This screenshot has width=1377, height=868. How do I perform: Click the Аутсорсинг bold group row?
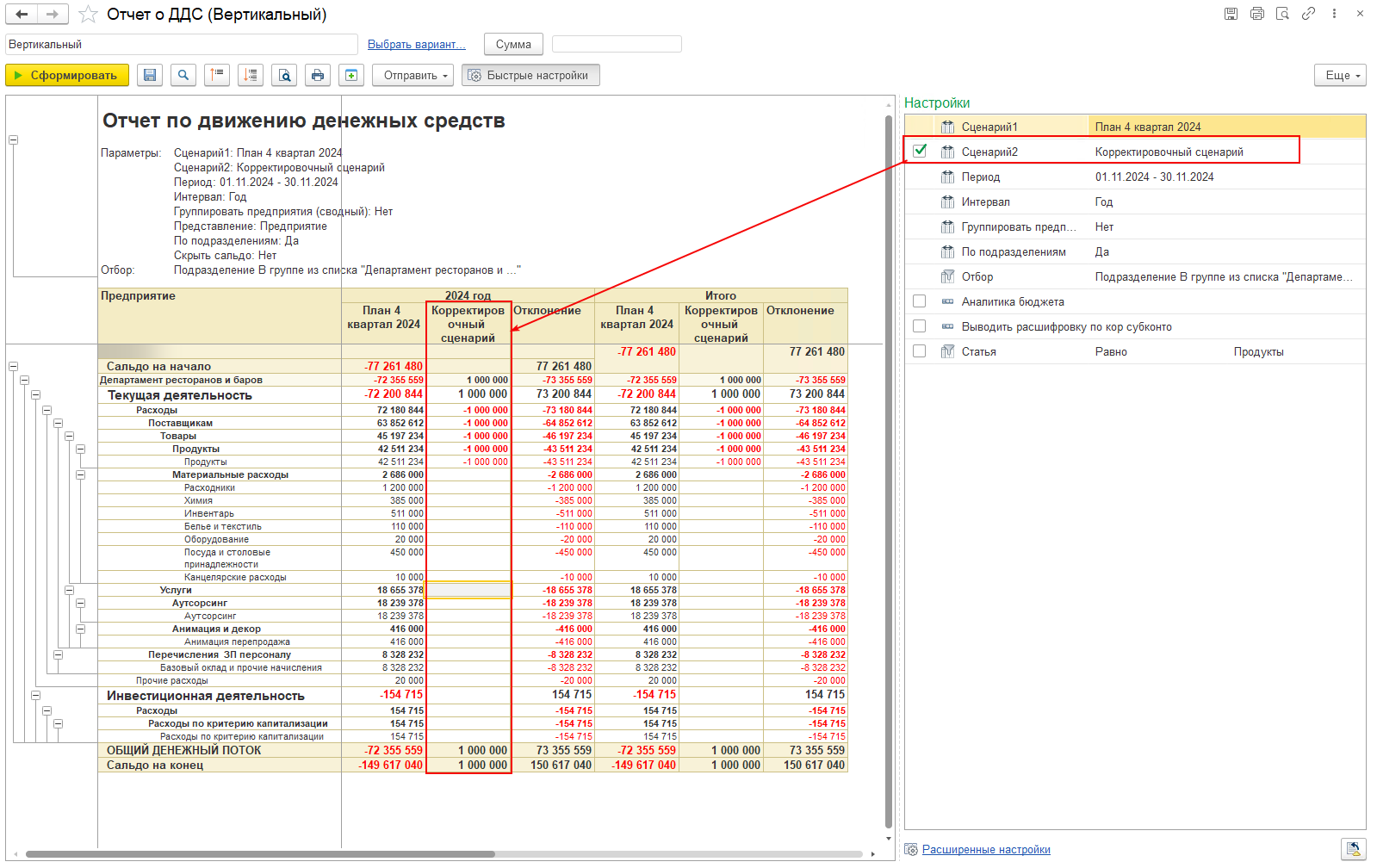(x=200, y=603)
